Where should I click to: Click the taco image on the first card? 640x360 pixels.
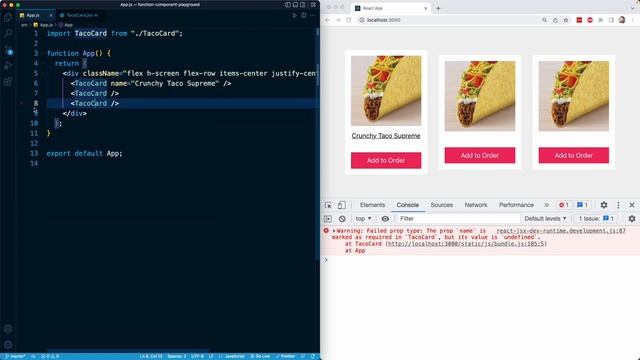pos(386,91)
